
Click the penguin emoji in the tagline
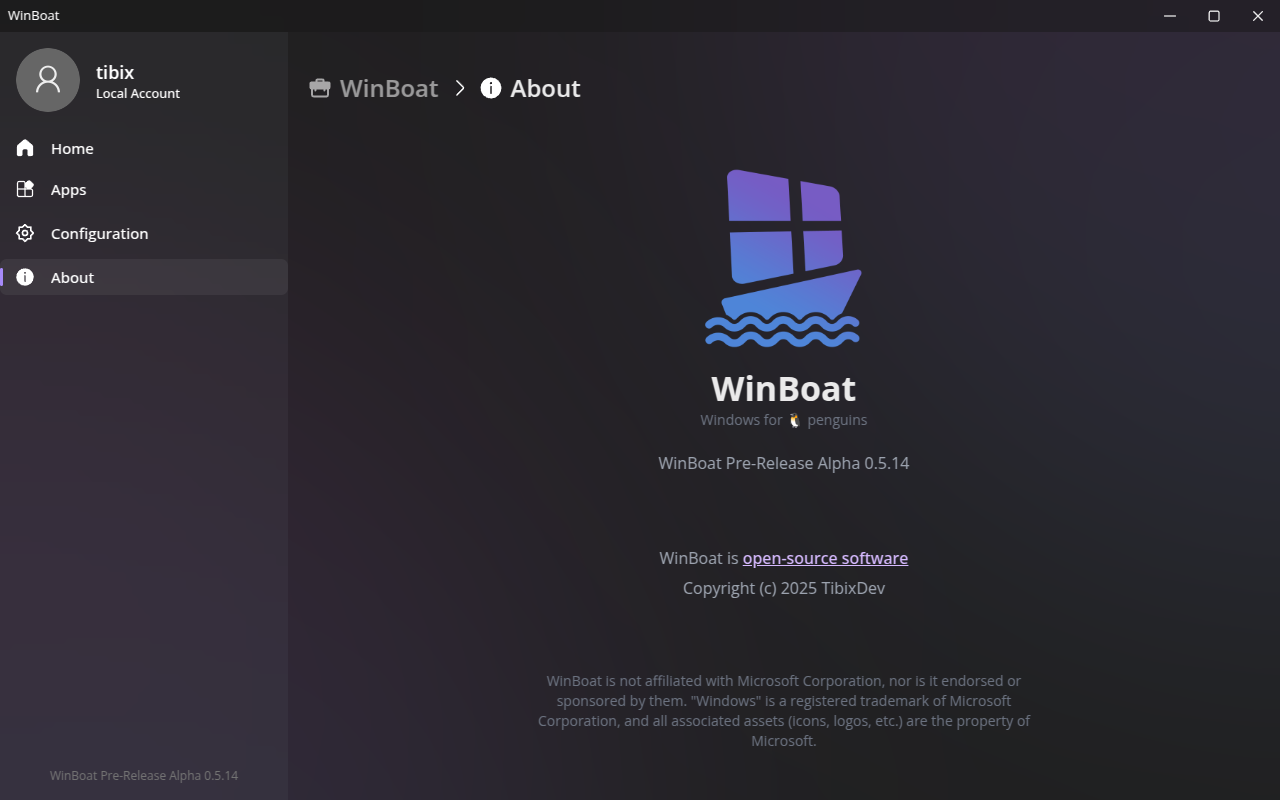click(x=793, y=419)
